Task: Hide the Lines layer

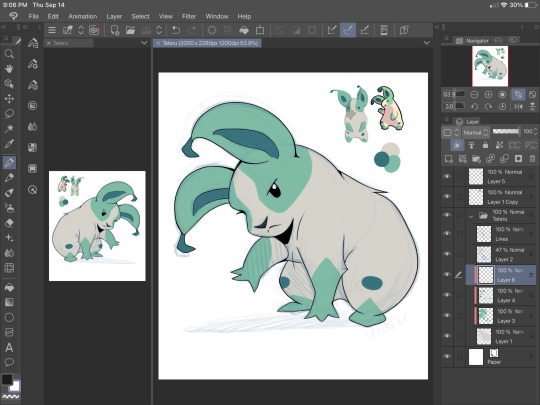Action: pyautogui.click(x=447, y=233)
